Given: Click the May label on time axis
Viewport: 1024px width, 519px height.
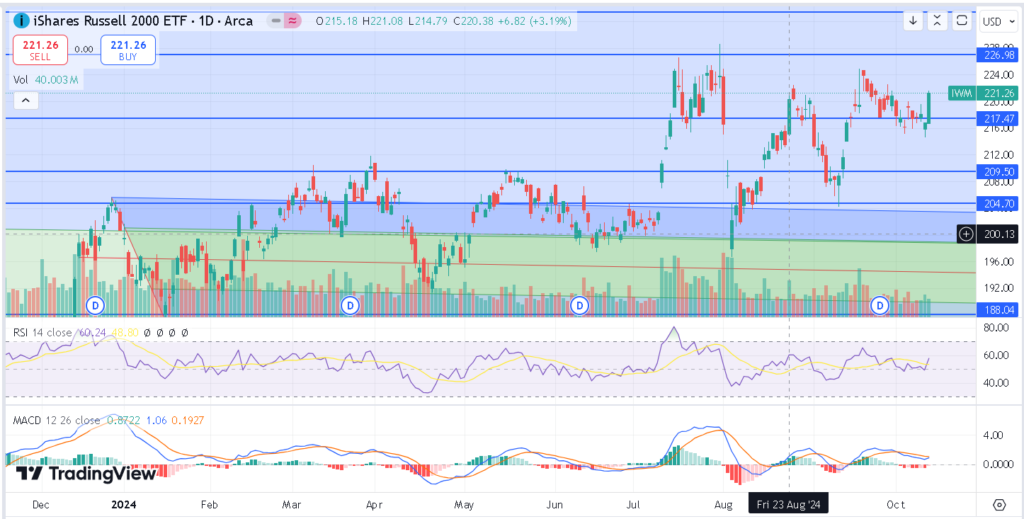Looking at the screenshot, I should (x=464, y=505).
